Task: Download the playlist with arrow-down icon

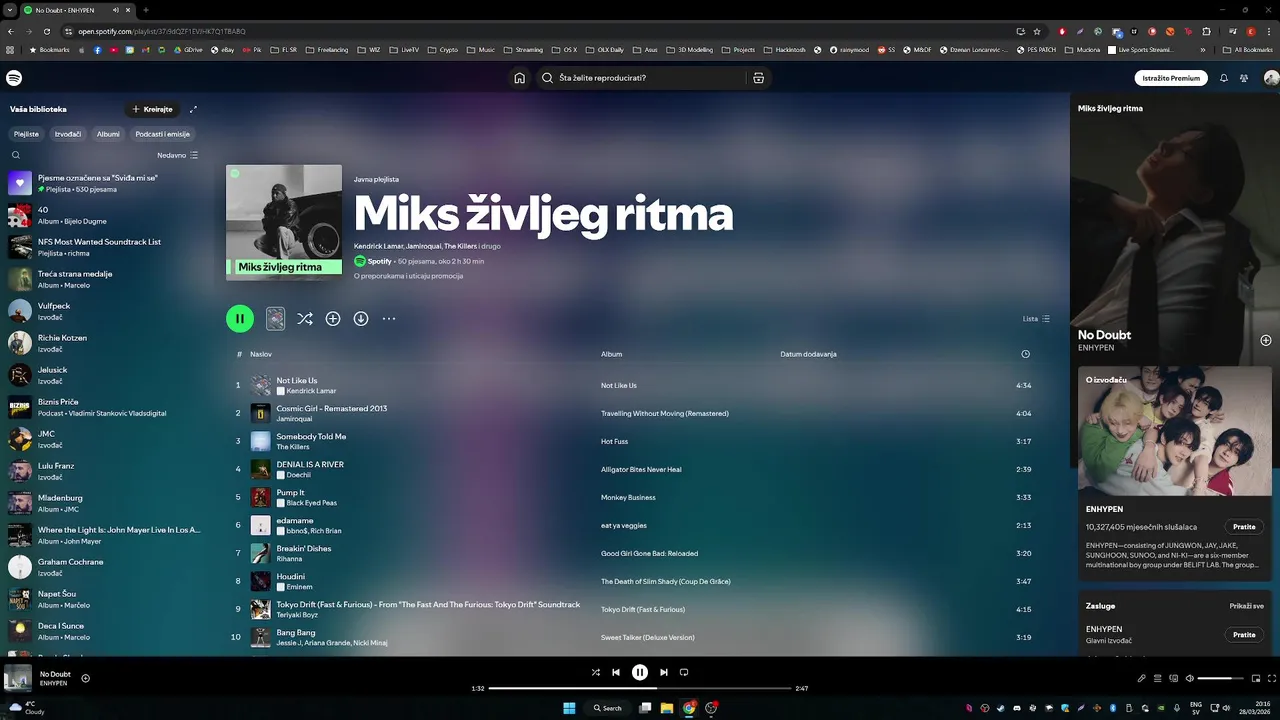Action: click(361, 318)
